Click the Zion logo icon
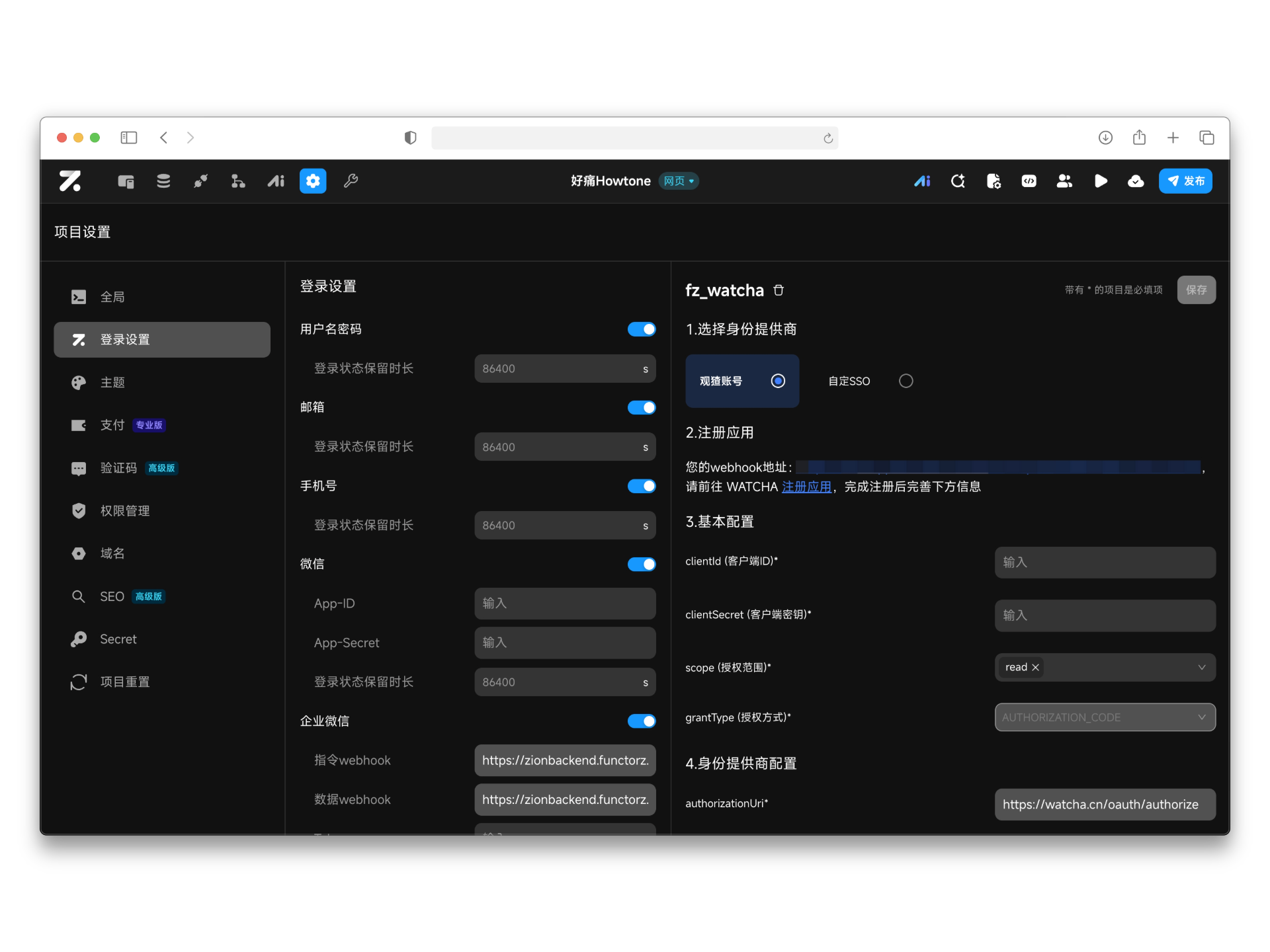1270x952 pixels. (x=70, y=181)
